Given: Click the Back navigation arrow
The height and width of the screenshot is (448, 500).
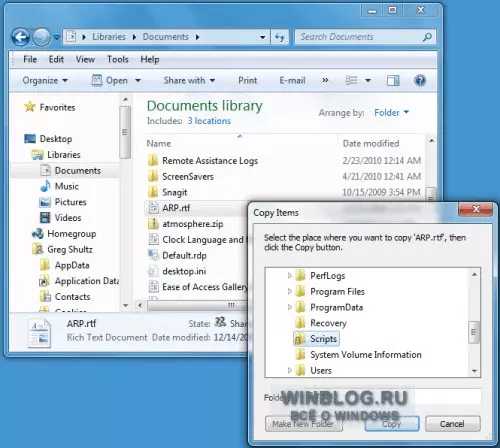Looking at the screenshot, I should [21, 37].
